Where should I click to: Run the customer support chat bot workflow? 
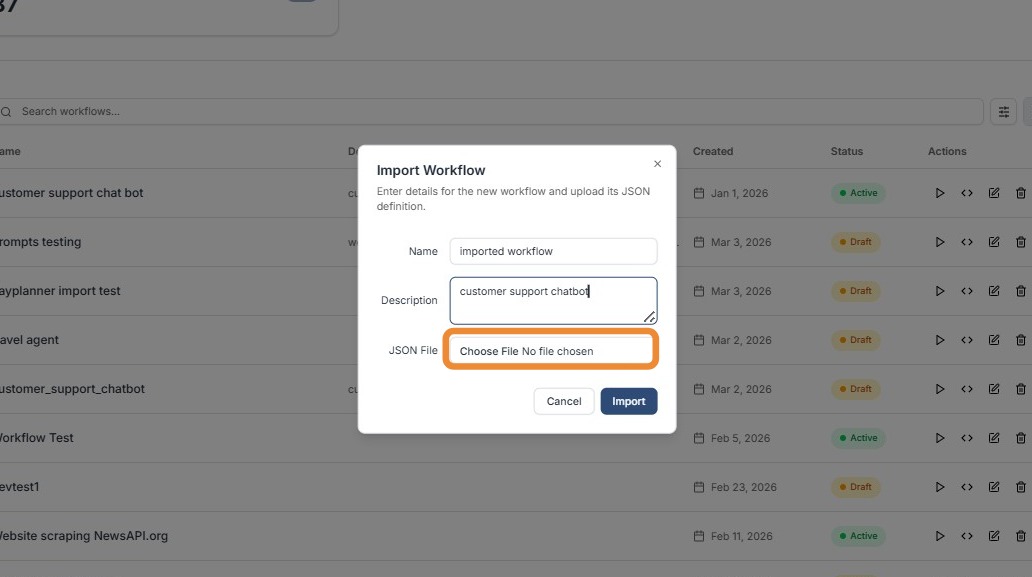(x=940, y=193)
